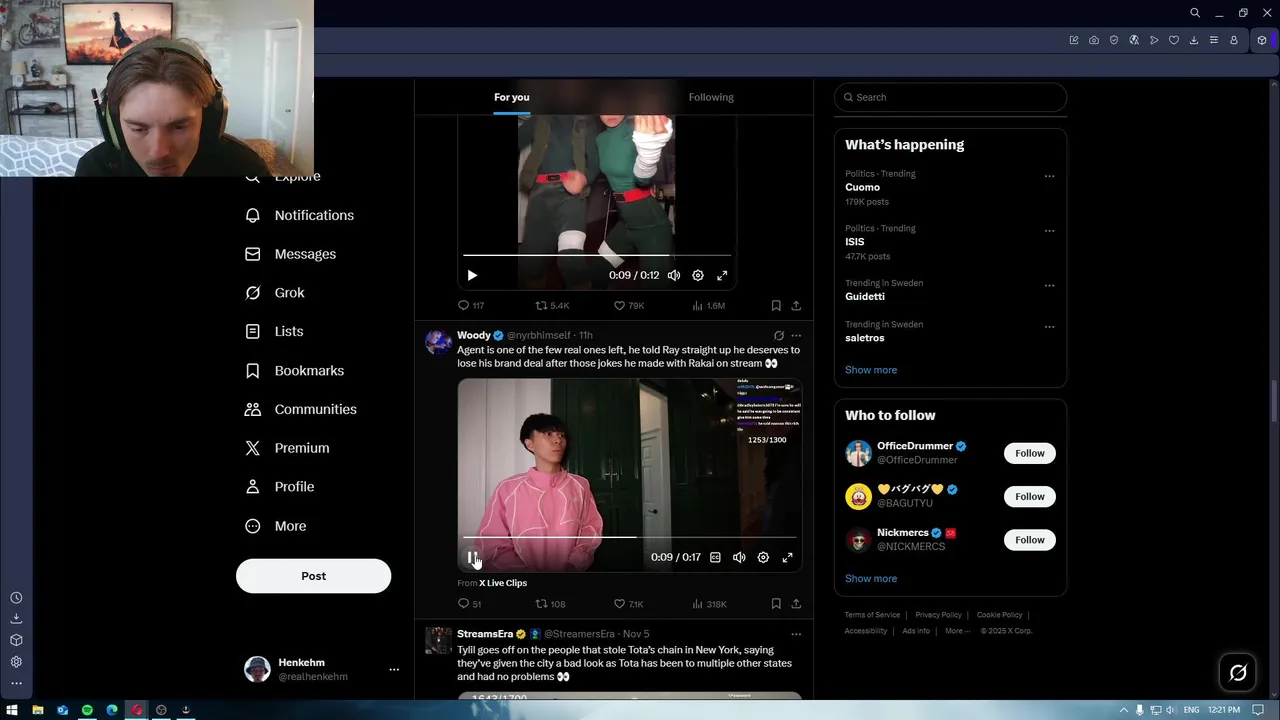Open playback settings on Woody's video
Viewport: 1280px width, 720px height.
pyautogui.click(x=763, y=558)
